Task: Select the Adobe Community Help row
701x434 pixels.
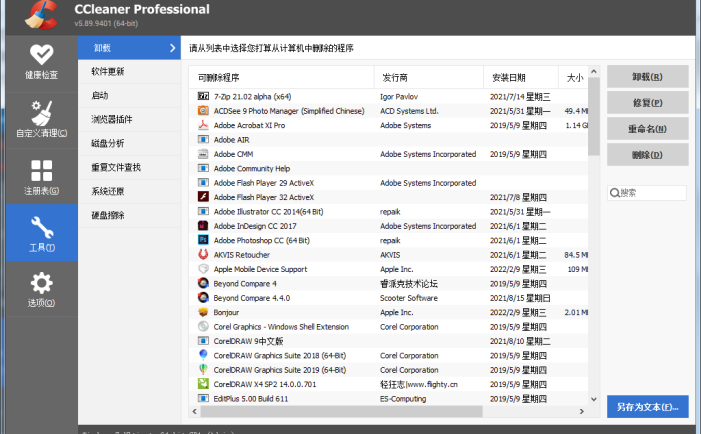Action: pos(388,169)
